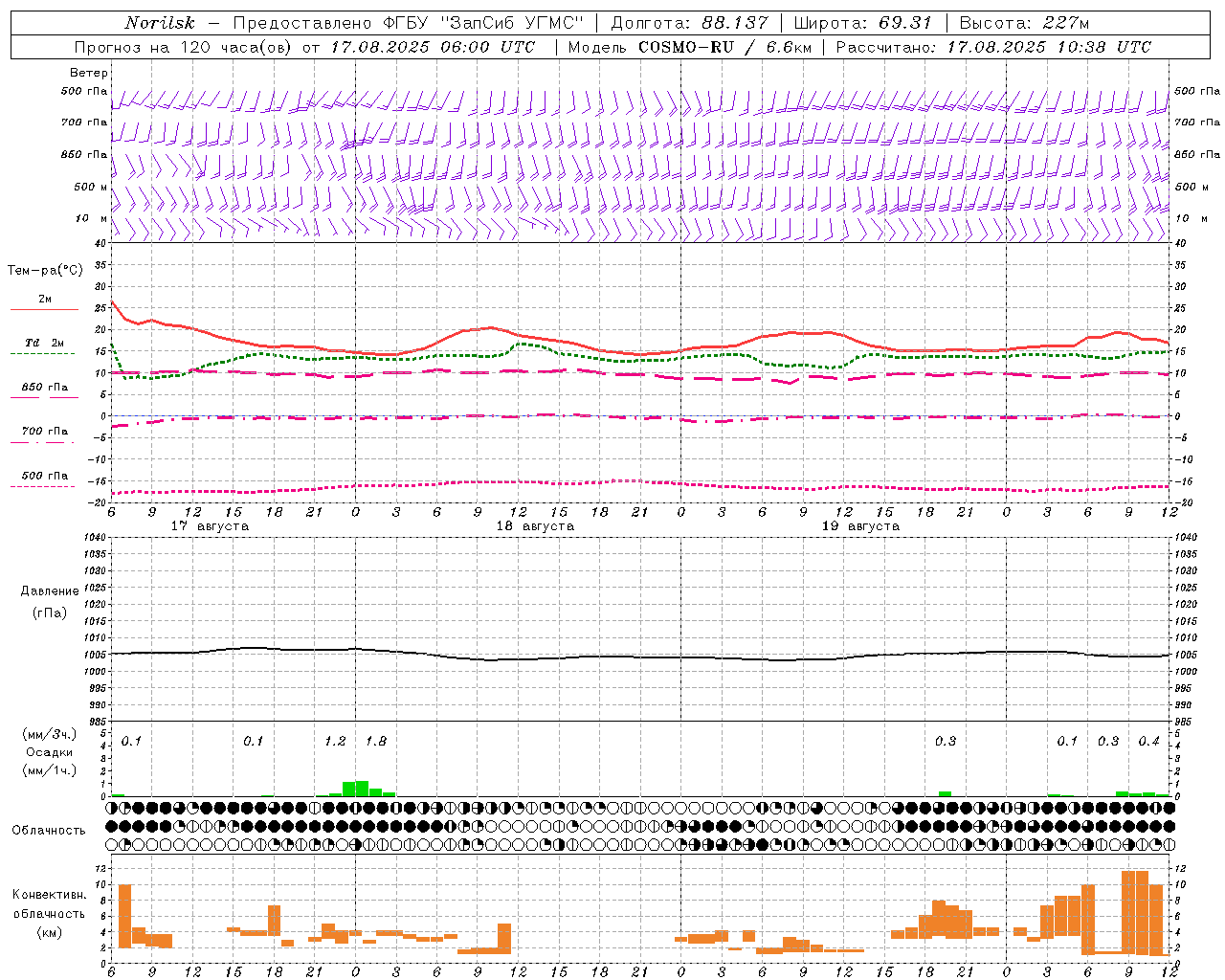Viewport: 1225px width, 980px height.
Task: Click the left-axis '10 м' wind level label
Action: [x=93, y=218]
